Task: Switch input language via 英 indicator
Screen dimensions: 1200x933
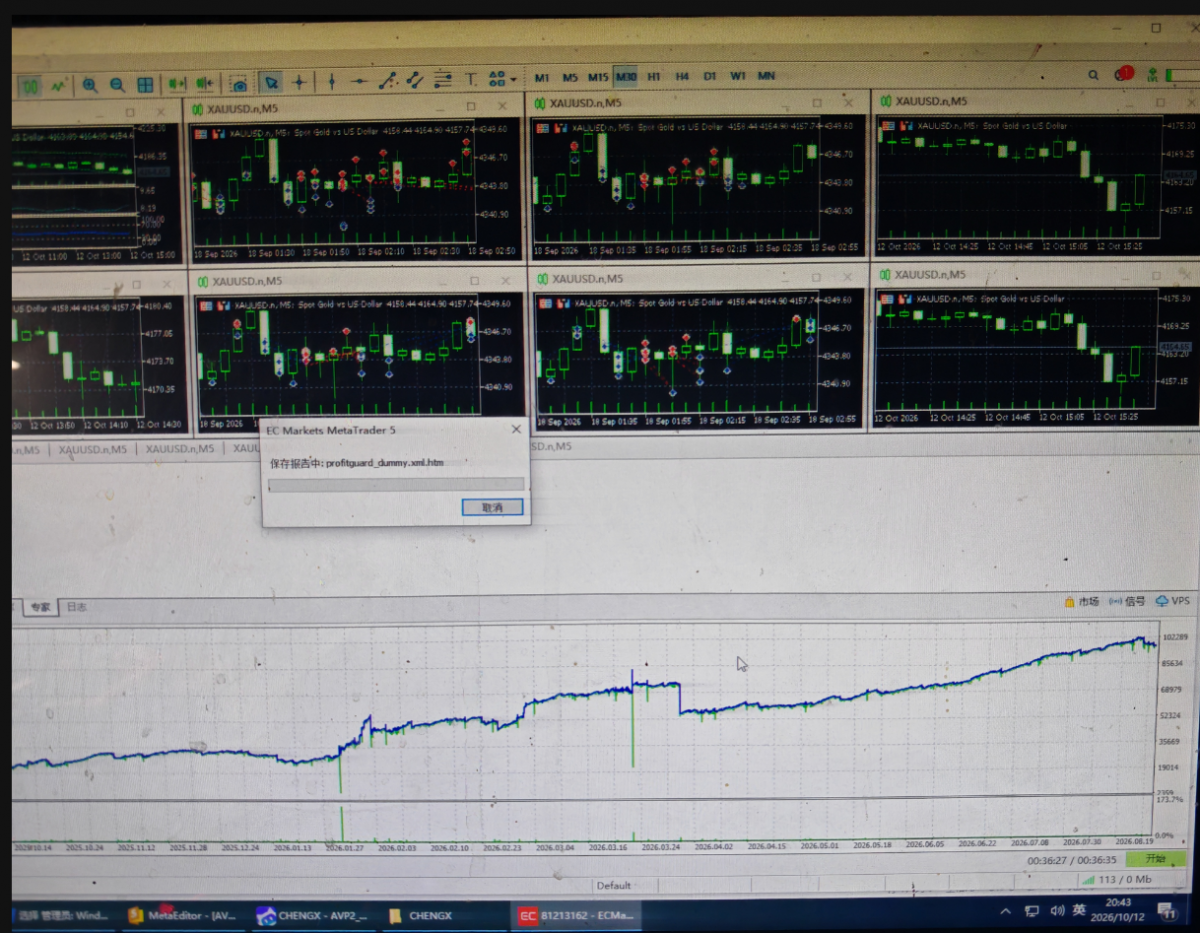Action: pyautogui.click(x=1079, y=910)
